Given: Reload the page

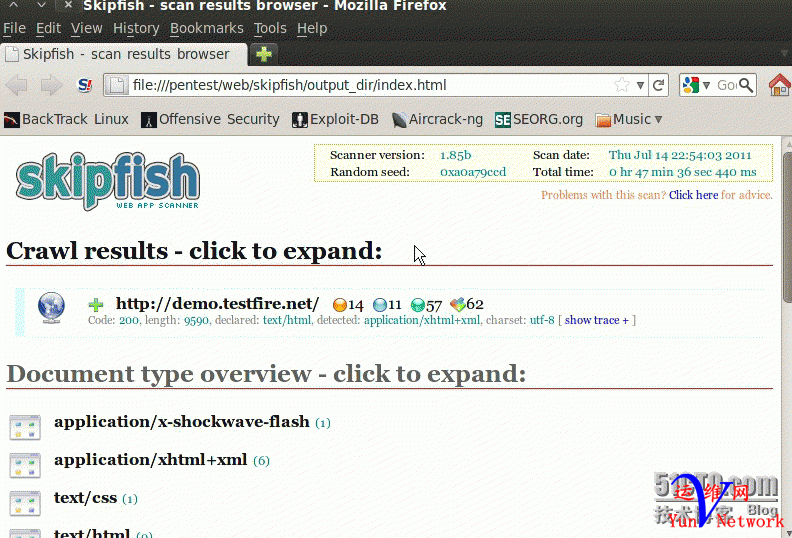Looking at the screenshot, I should [659, 85].
